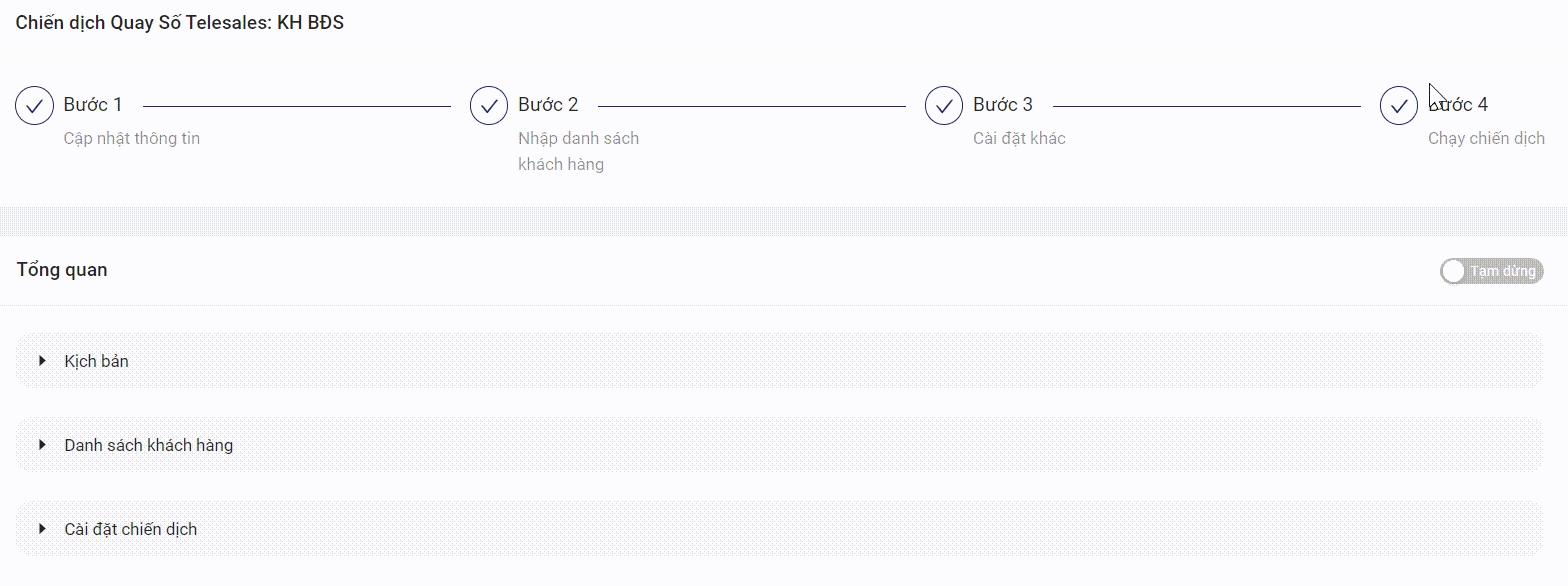Go to step Bước 3 label

pos(1003,105)
